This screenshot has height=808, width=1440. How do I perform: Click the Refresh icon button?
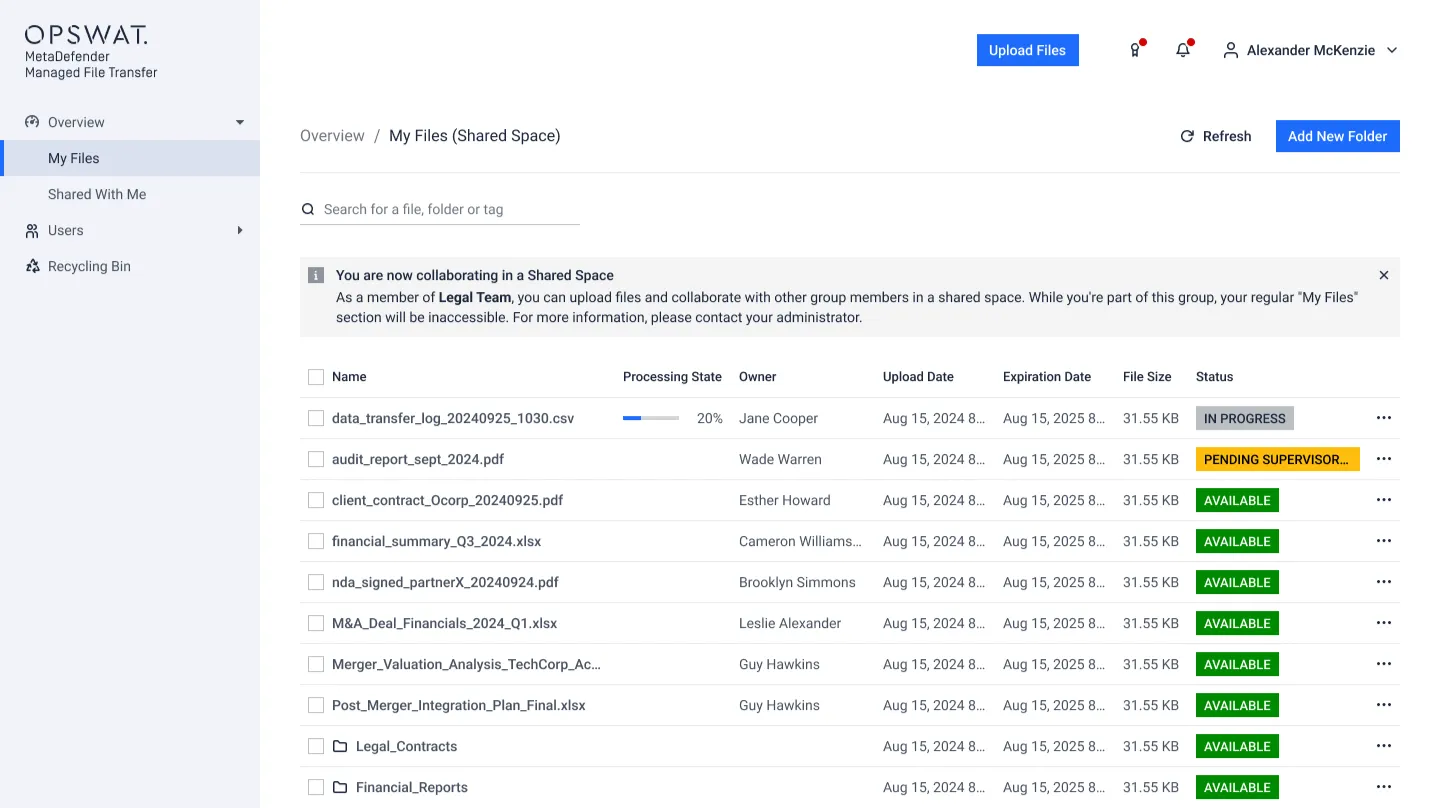pyautogui.click(x=1187, y=136)
